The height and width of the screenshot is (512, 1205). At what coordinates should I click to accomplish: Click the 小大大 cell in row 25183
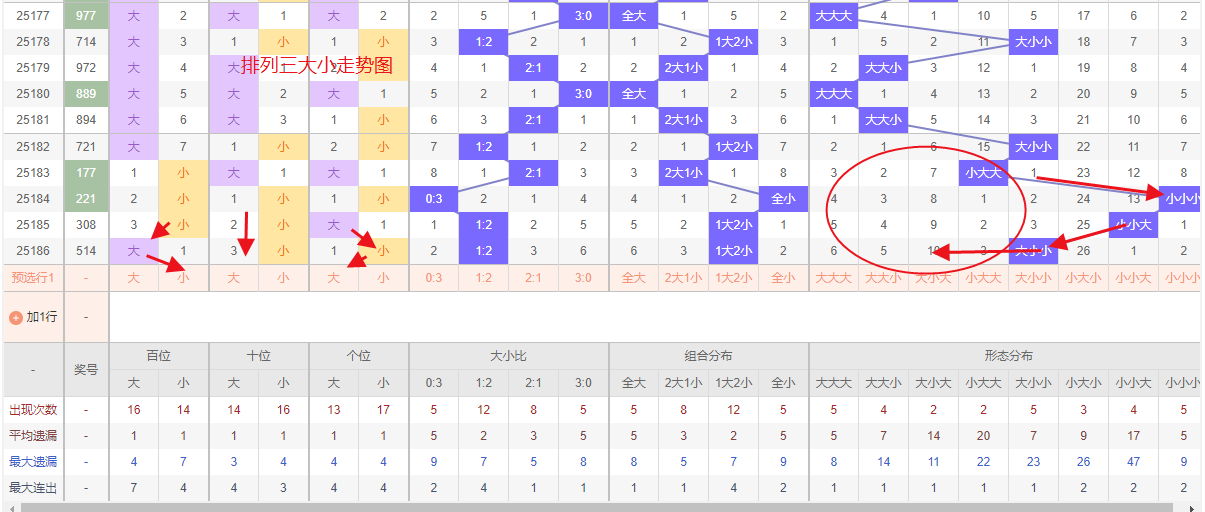click(984, 172)
